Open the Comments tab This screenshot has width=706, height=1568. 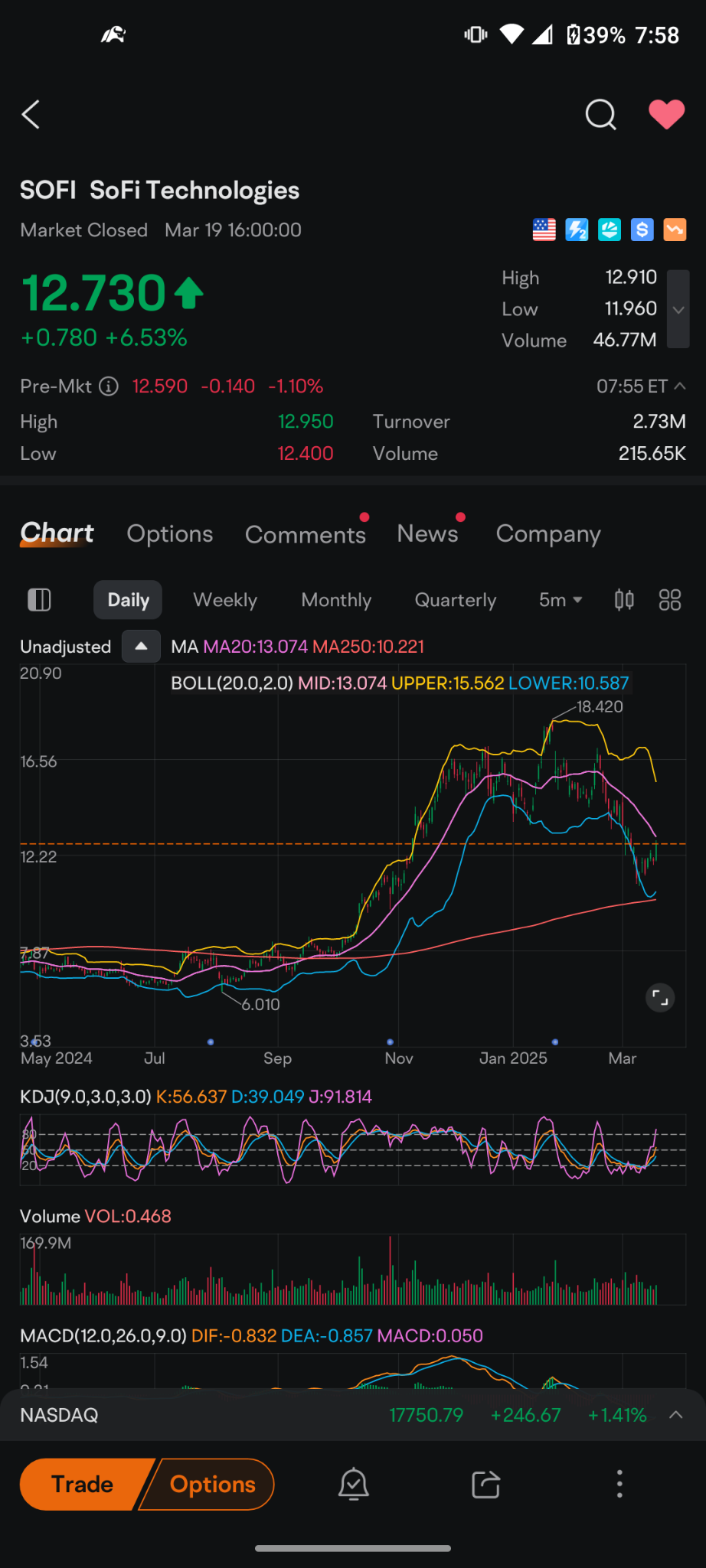(306, 534)
